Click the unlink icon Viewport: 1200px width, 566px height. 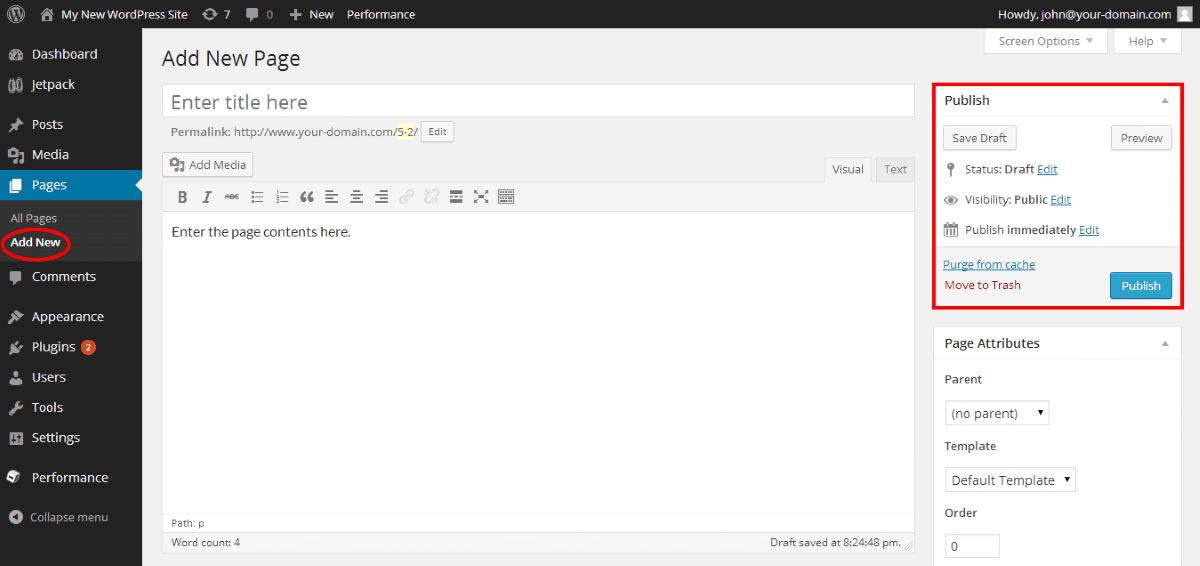(x=431, y=197)
